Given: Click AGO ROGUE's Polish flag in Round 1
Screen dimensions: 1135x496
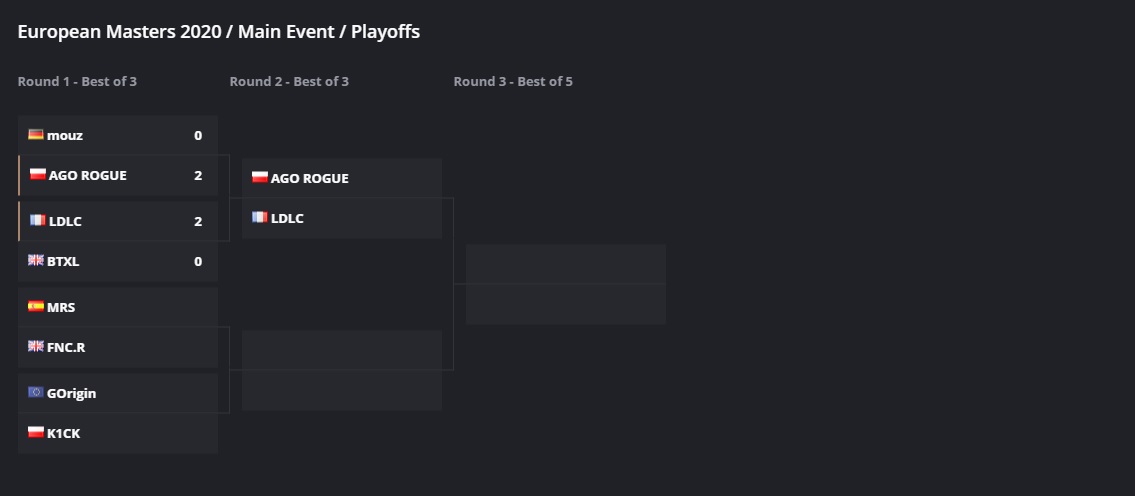Looking at the screenshot, I should [x=38, y=175].
